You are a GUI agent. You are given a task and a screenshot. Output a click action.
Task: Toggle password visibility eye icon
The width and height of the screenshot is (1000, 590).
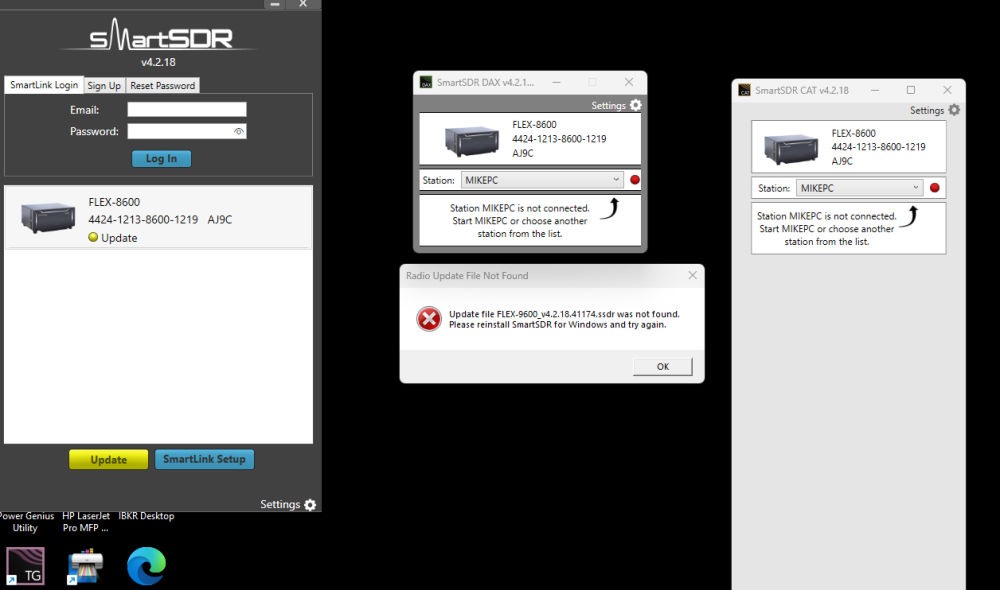point(239,131)
